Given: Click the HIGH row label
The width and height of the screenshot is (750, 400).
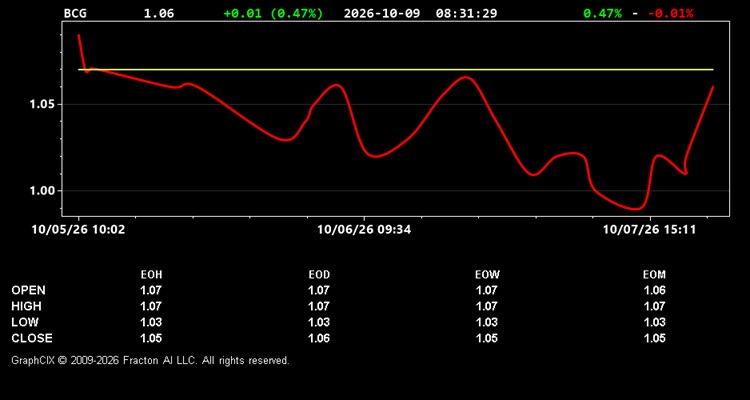Looking at the screenshot, I should pos(26,306).
